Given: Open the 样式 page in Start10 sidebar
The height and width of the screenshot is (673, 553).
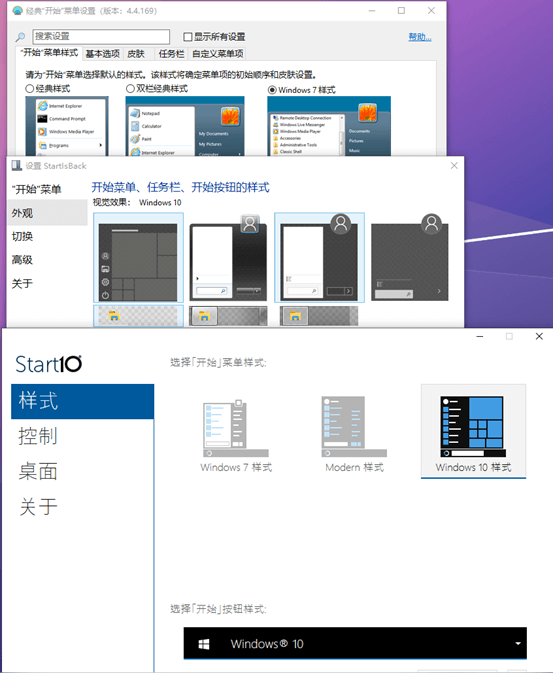Looking at the screenshot, I should tap(82, 401).
